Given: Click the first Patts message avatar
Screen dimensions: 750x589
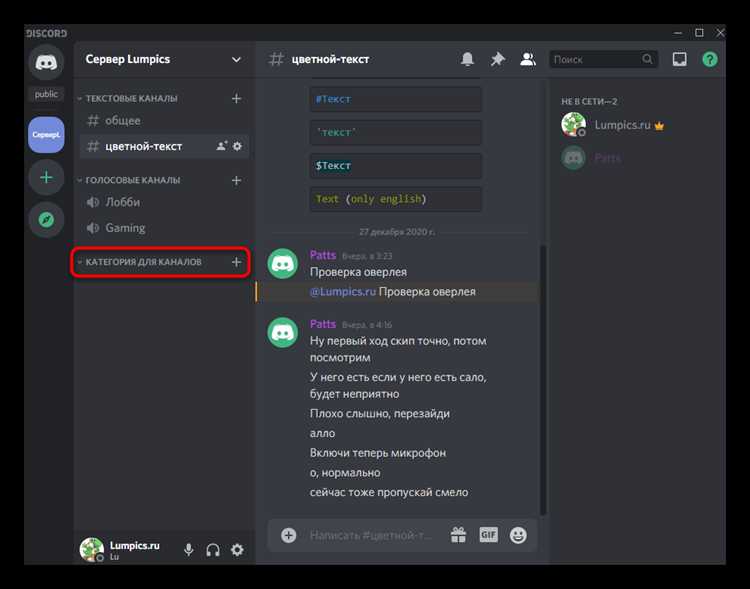Looking at the screenshot, I should click(x=283, y=263).
